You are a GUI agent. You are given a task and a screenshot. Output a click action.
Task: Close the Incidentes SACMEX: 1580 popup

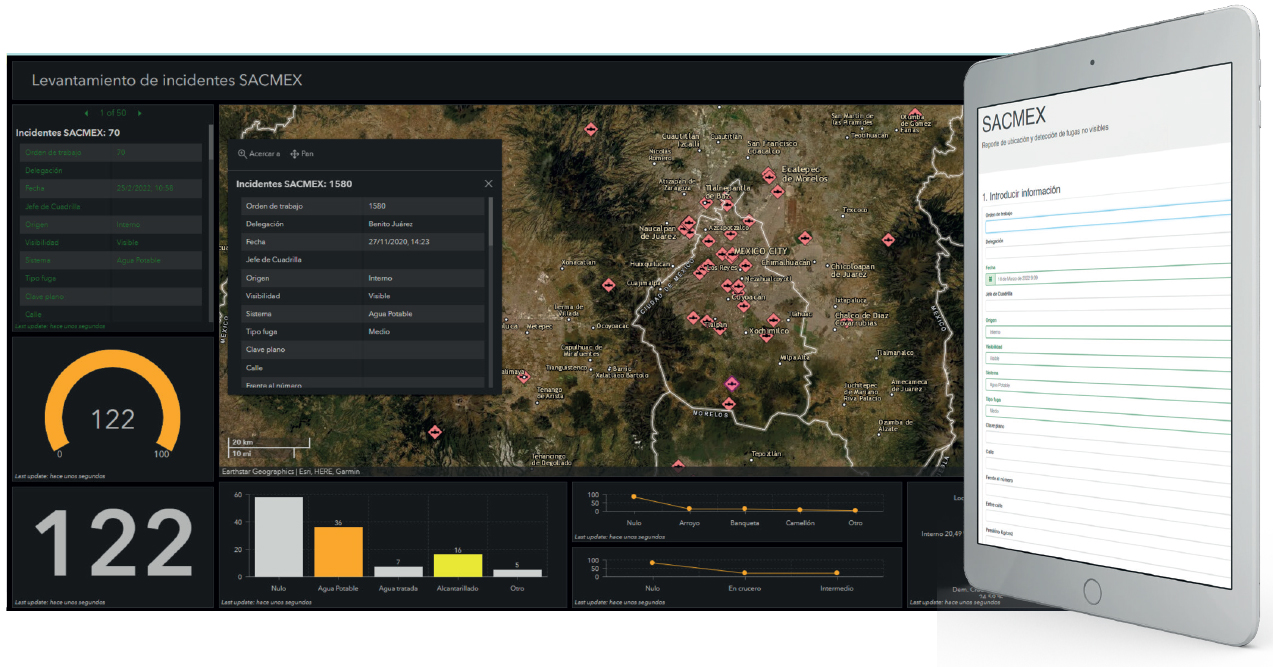tap(488, 184)
